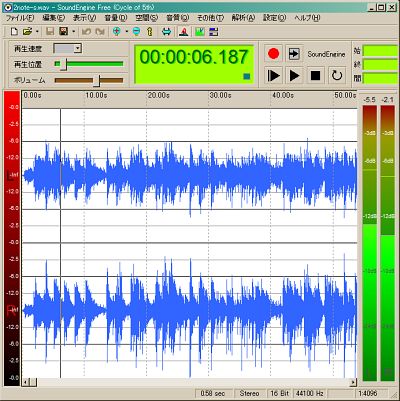Viewport: 400px width, 401px height.
Task: Click the small teal square in time display
Action: (247, 77)
